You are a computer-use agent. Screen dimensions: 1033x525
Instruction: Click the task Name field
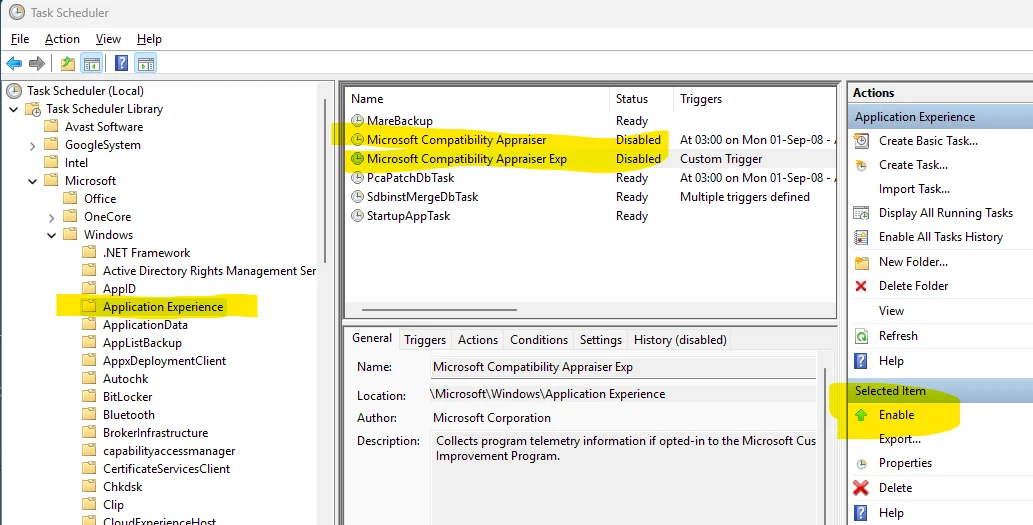click(x=623, y=368)
